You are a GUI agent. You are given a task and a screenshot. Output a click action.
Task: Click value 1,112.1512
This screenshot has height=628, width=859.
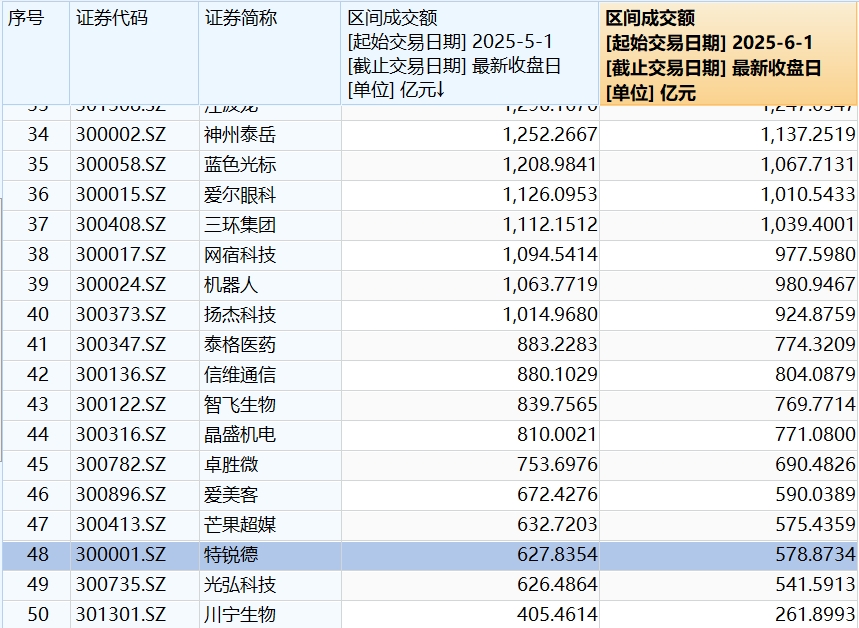click(x=550, y=225)
